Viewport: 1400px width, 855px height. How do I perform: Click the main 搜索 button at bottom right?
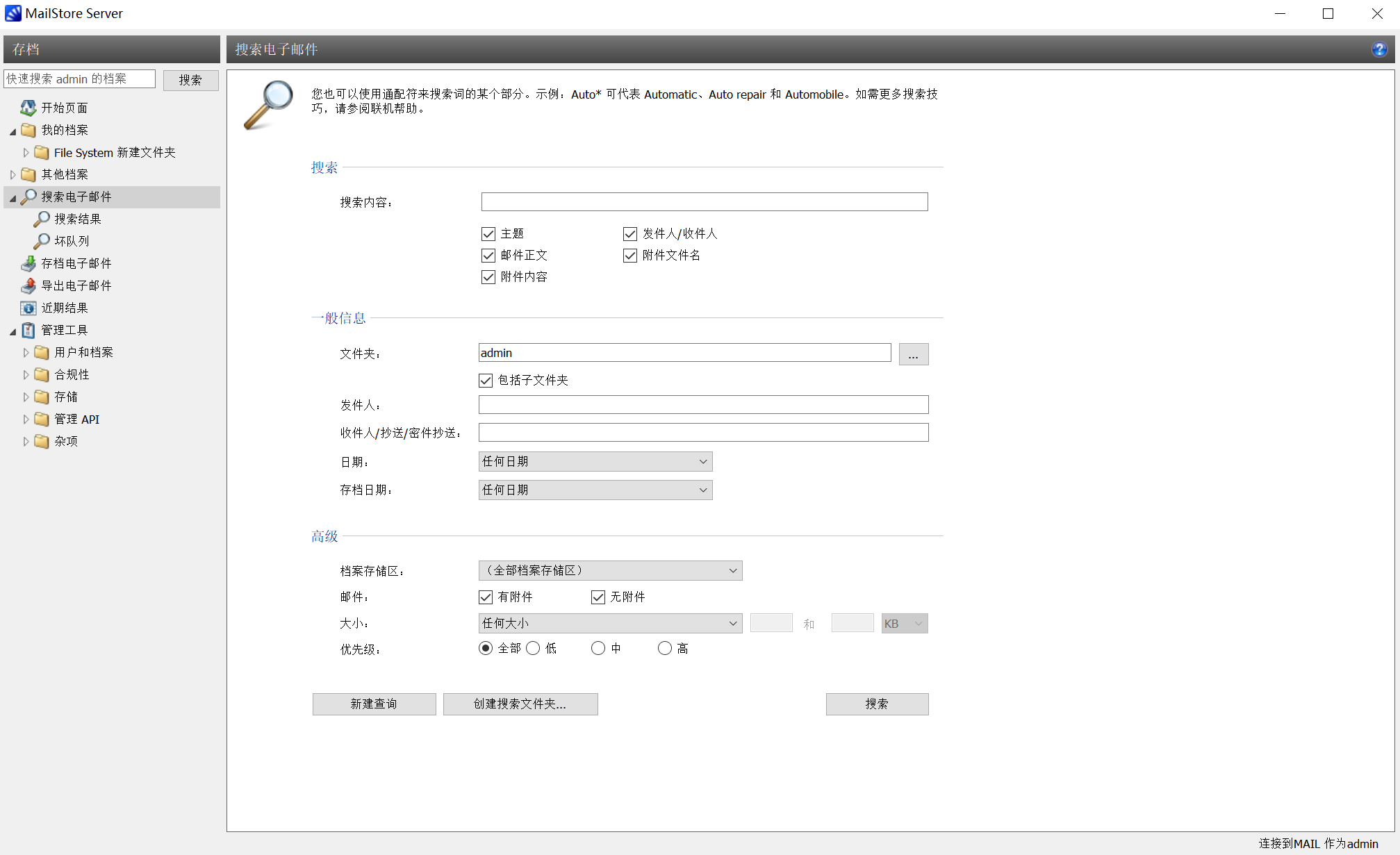tap(877, 704)
